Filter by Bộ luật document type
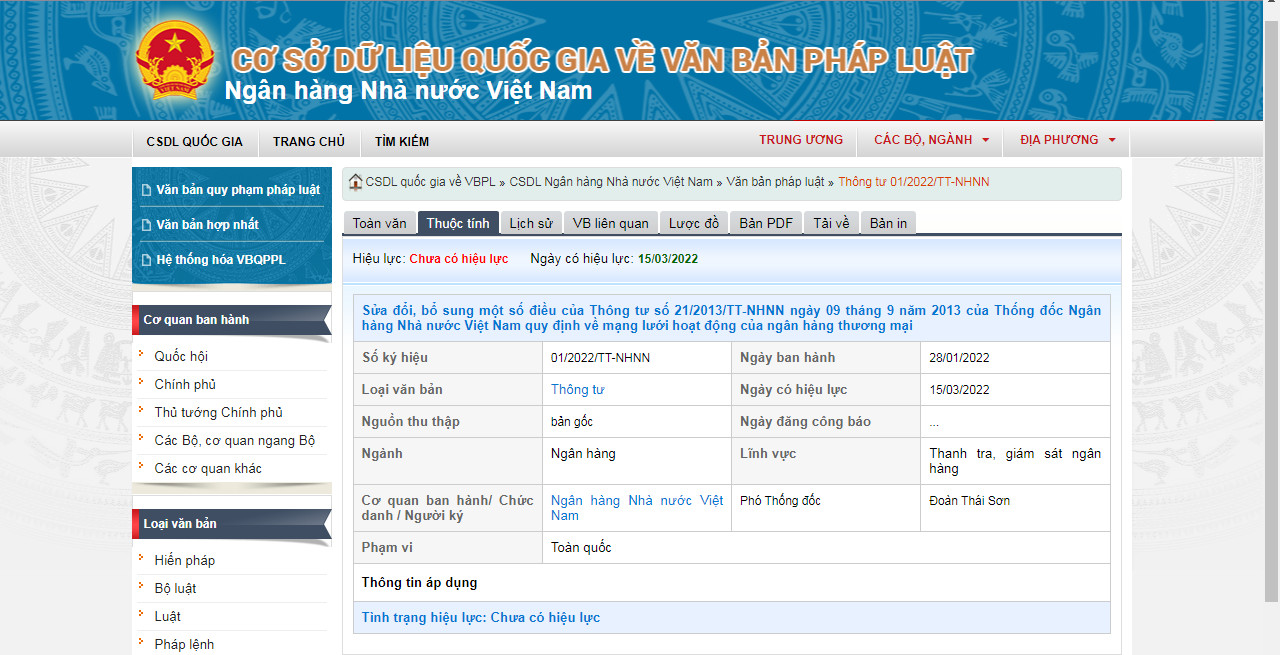1280x655 pixels. click(x=175, y=589)
